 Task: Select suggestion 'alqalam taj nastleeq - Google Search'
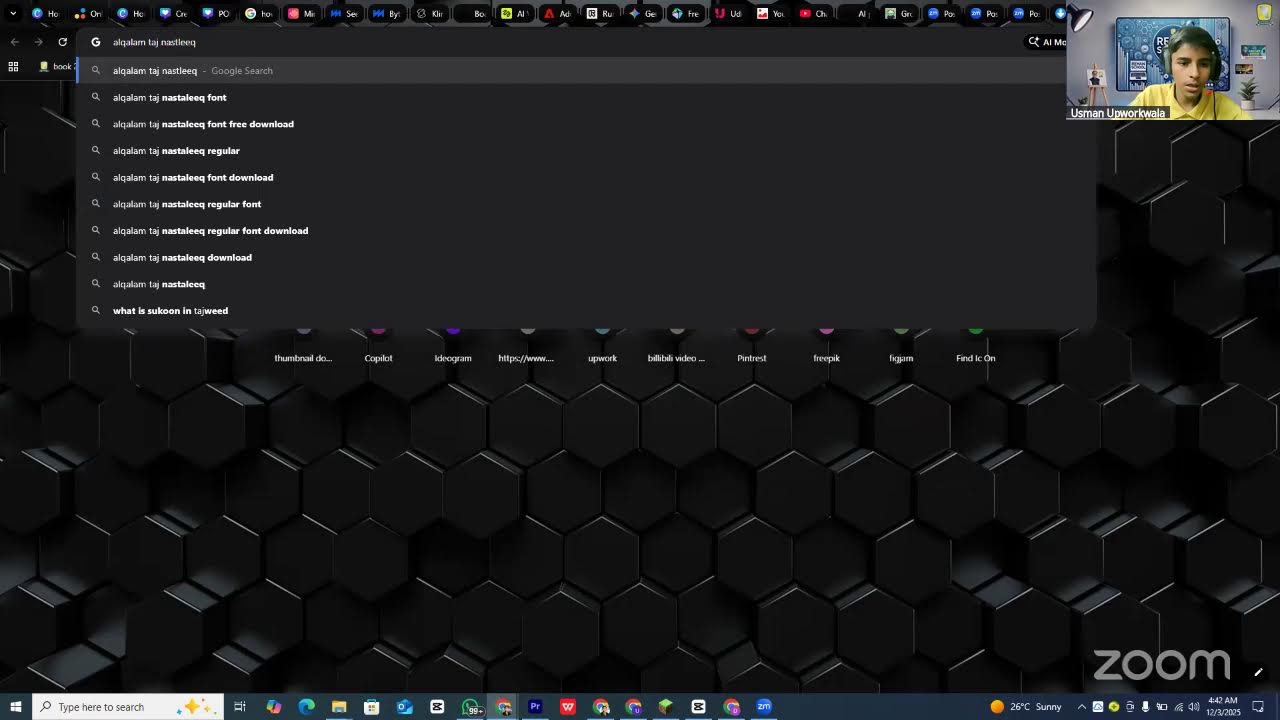click(586, 71)
